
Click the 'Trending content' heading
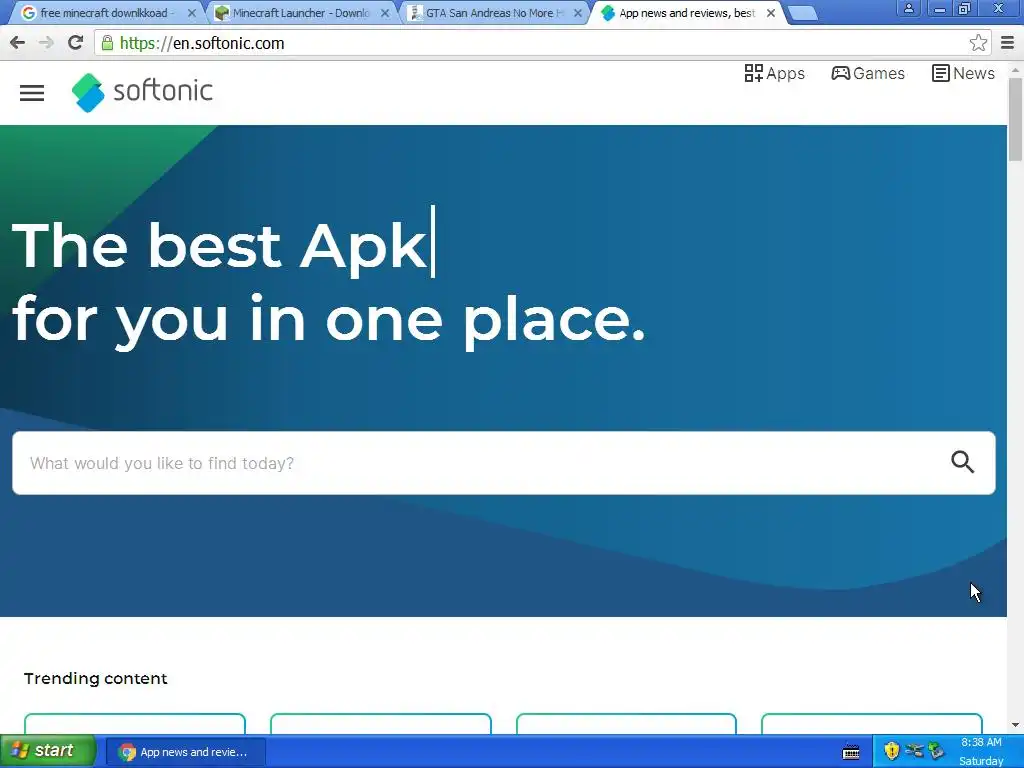point(96,679)
